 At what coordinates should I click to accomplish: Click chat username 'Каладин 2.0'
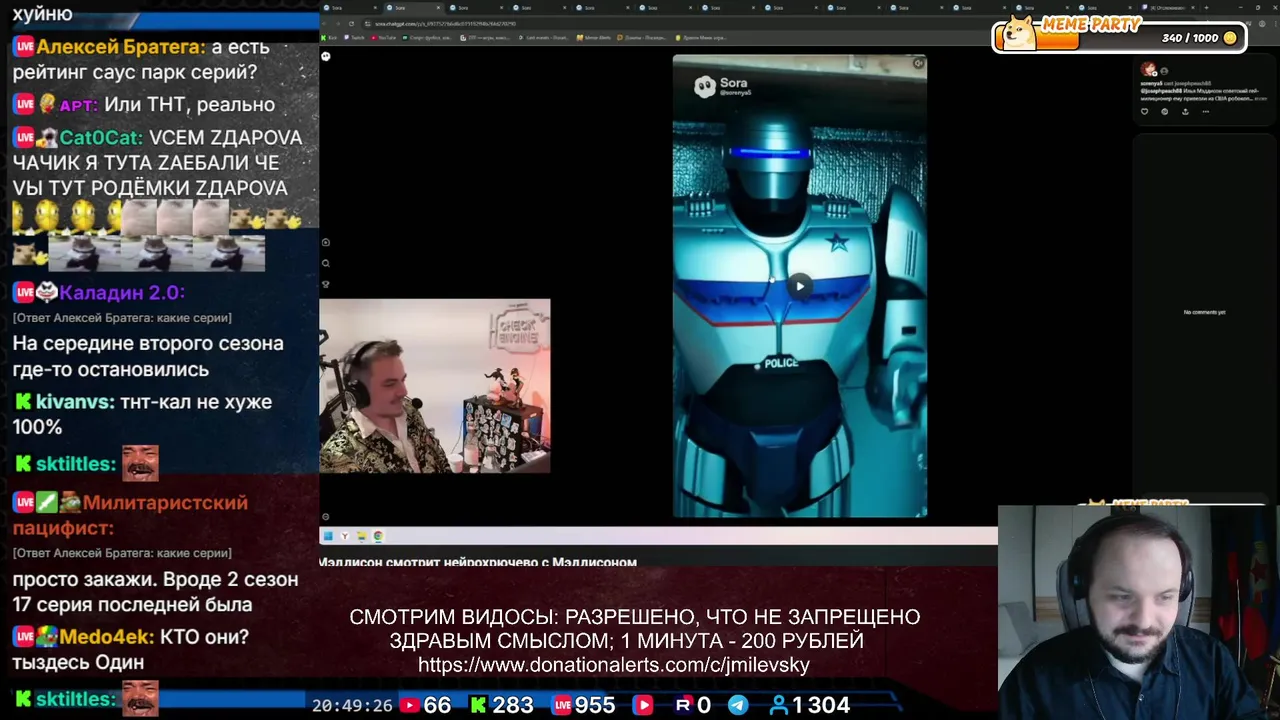click(x=122, y=292)
